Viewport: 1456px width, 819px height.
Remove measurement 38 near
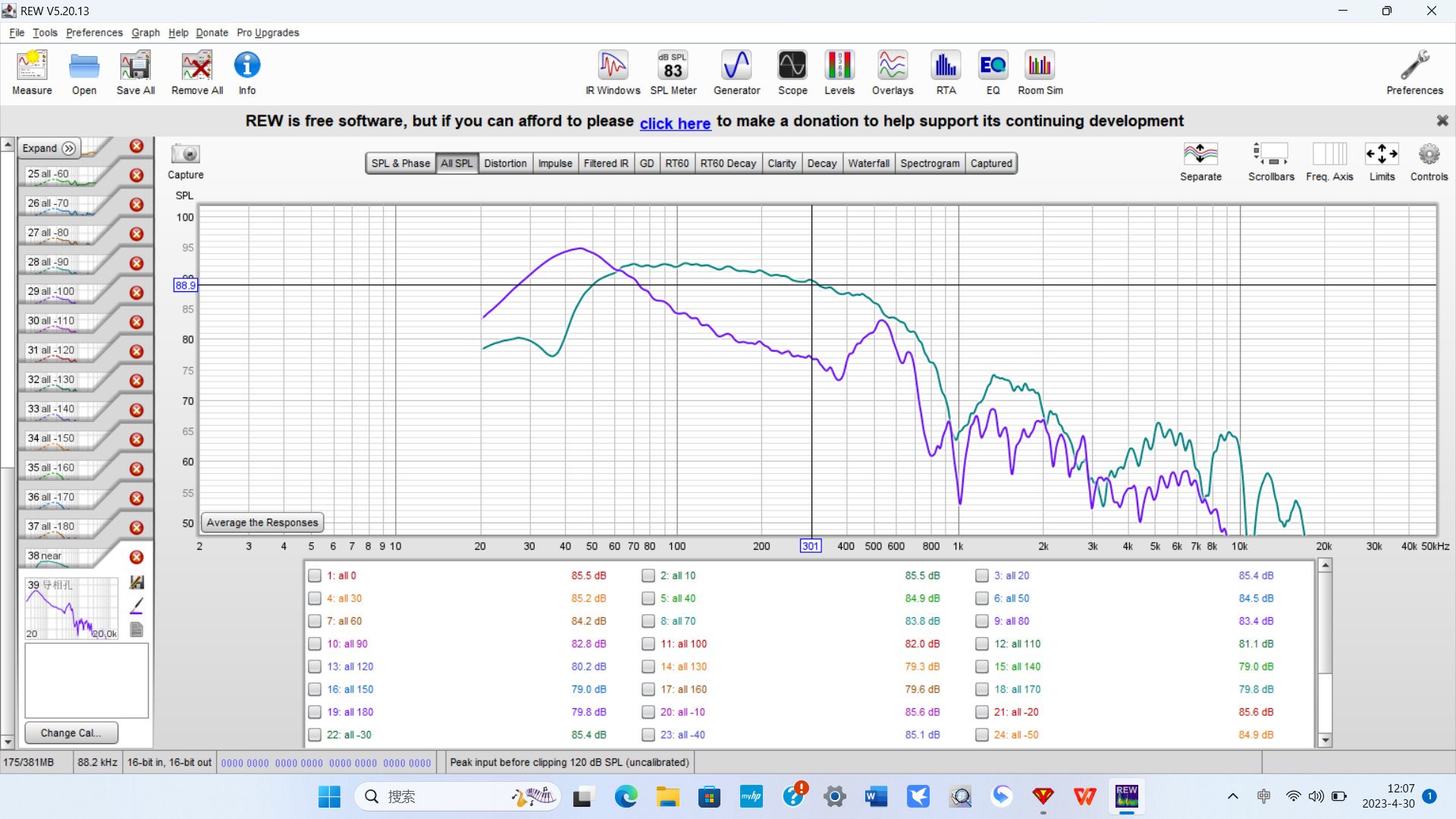pos(136,557)
